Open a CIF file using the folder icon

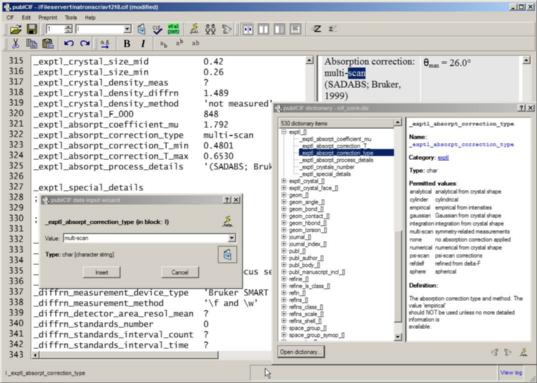(15, 29)
